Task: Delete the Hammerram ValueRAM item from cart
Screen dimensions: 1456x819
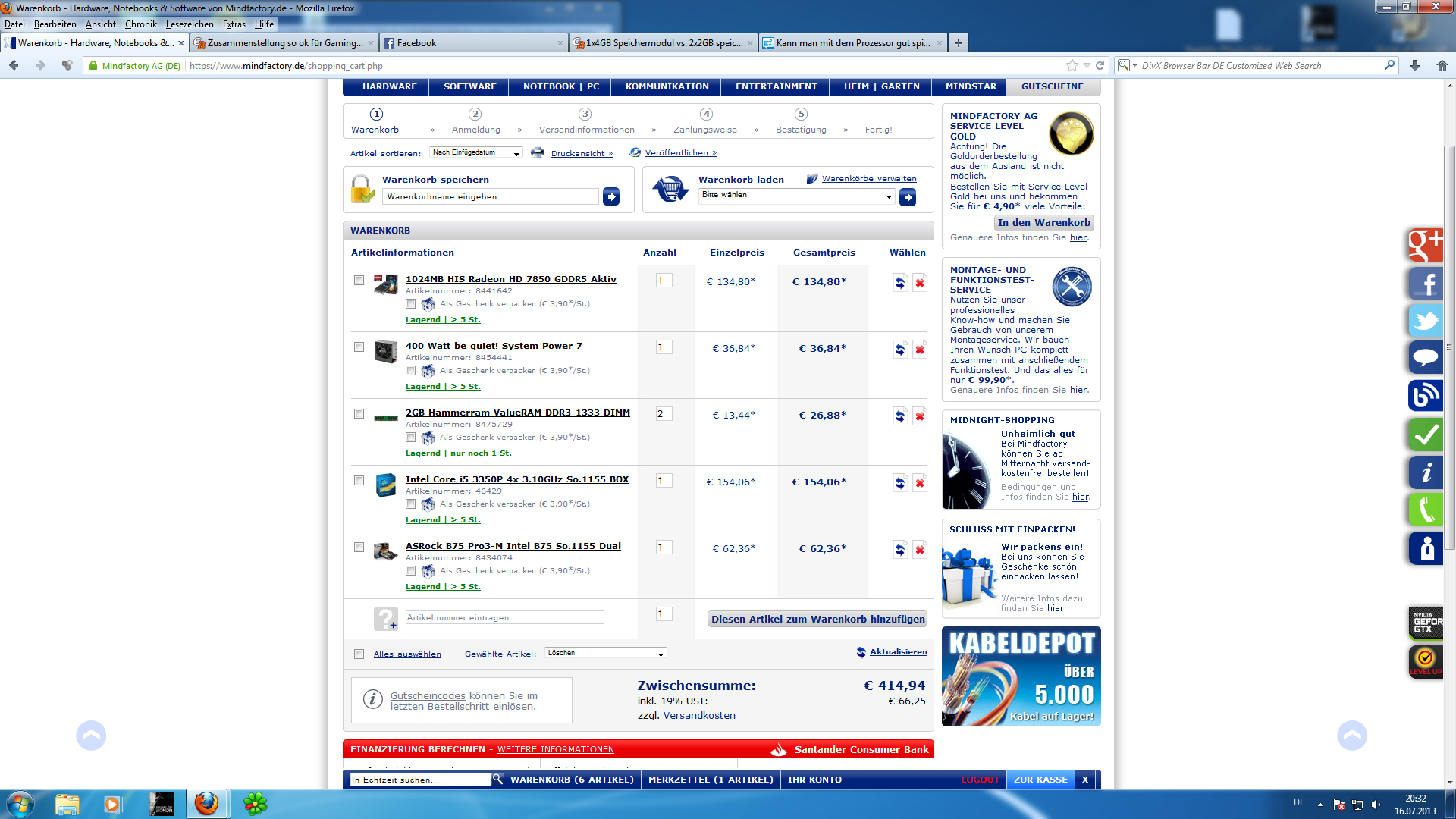Action: pyautogui.click(x=920, y=416)
